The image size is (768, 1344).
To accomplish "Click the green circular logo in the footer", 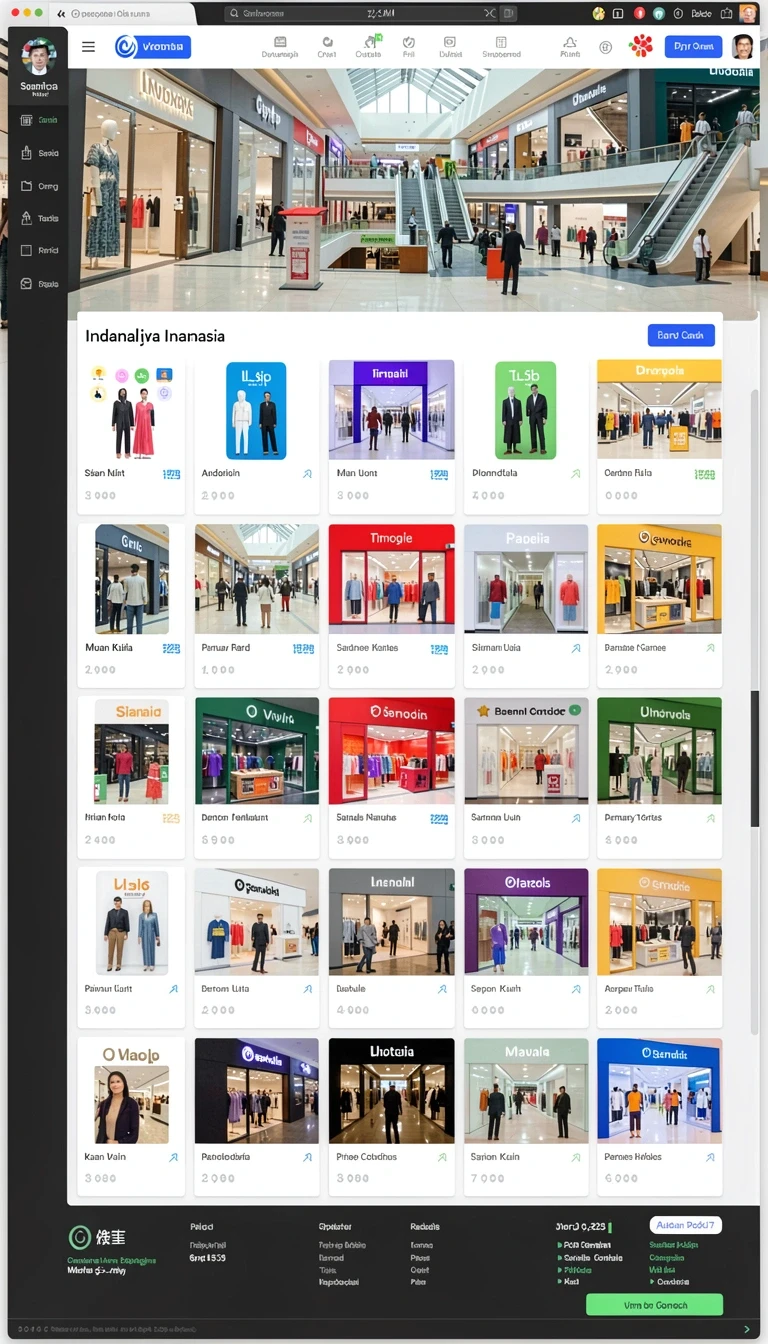I will click(x=79, y=1237).
